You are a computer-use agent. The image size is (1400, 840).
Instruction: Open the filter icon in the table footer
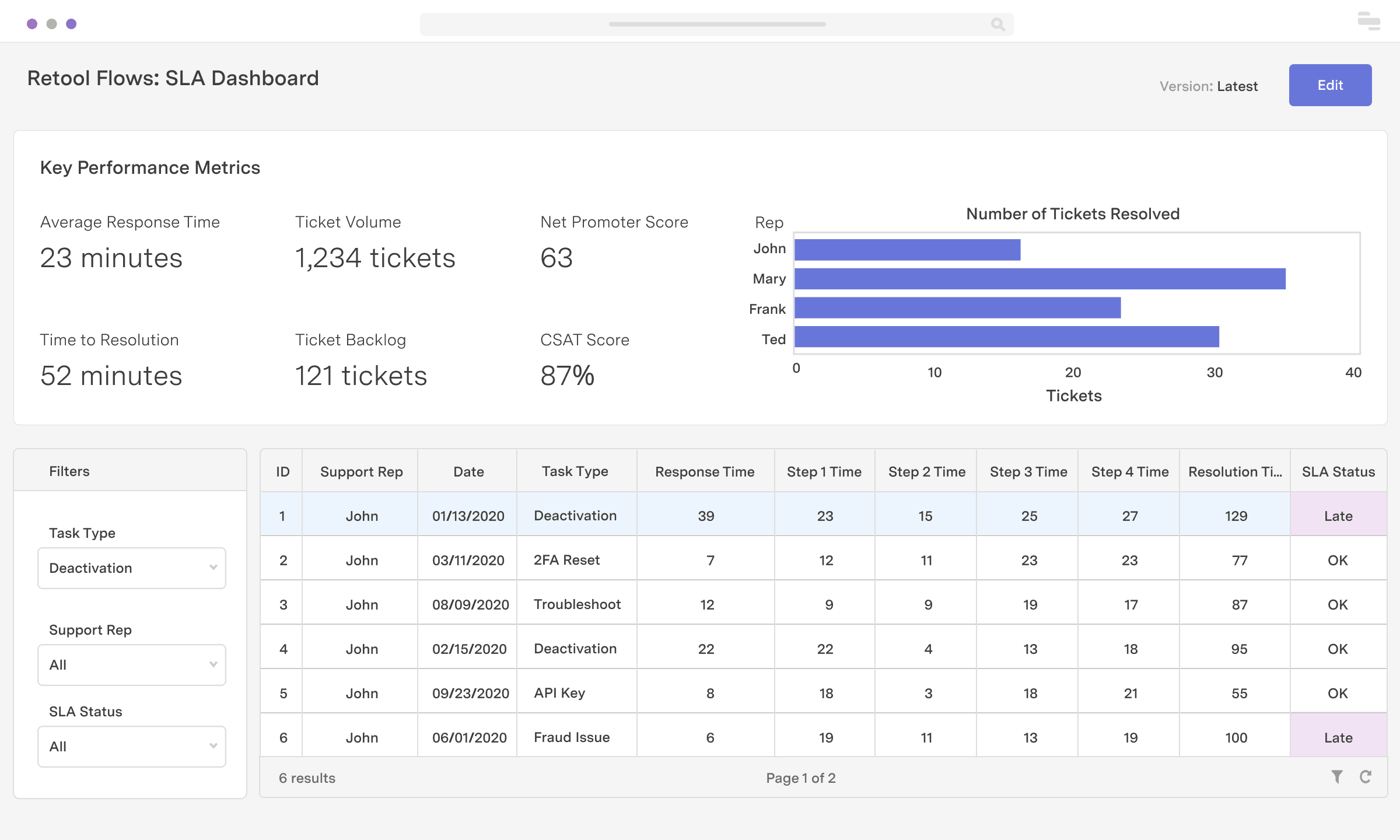(1338, 777)
